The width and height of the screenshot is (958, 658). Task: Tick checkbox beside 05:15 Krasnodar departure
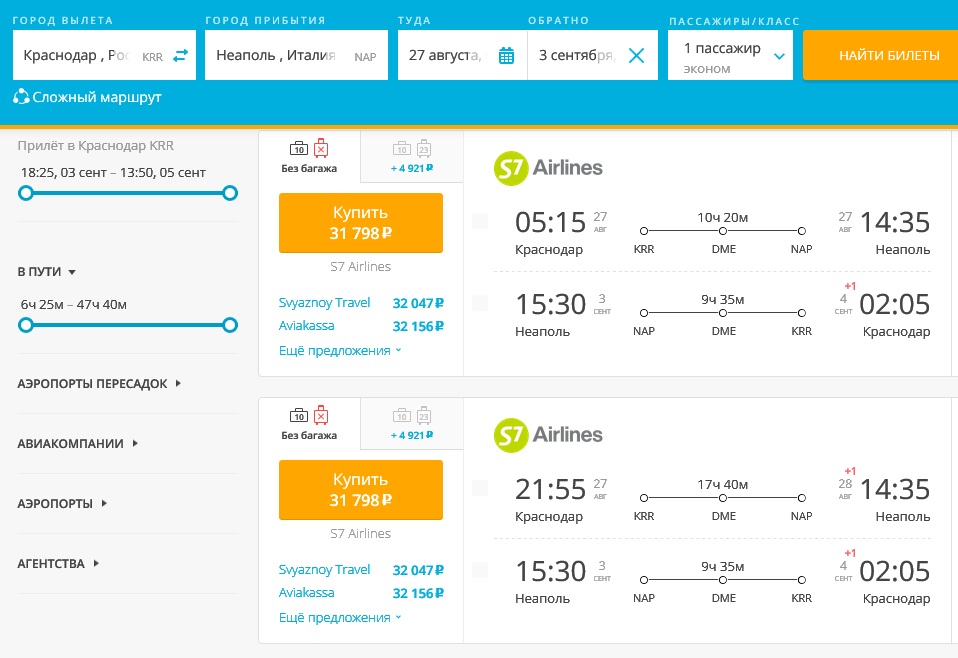pos(480,221)
